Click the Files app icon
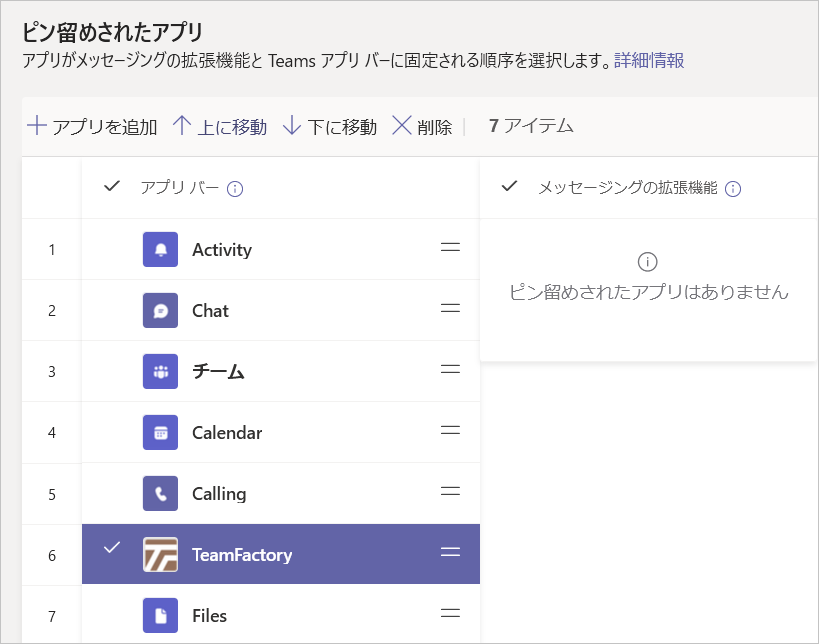The image size is (819, 644). [x=161, y=615]
